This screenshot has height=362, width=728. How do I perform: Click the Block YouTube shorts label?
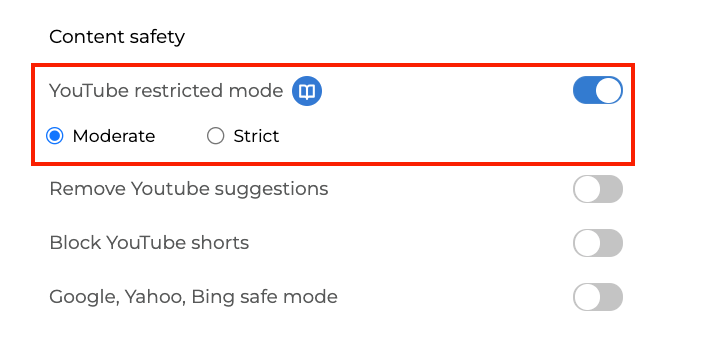coord(149,243)
